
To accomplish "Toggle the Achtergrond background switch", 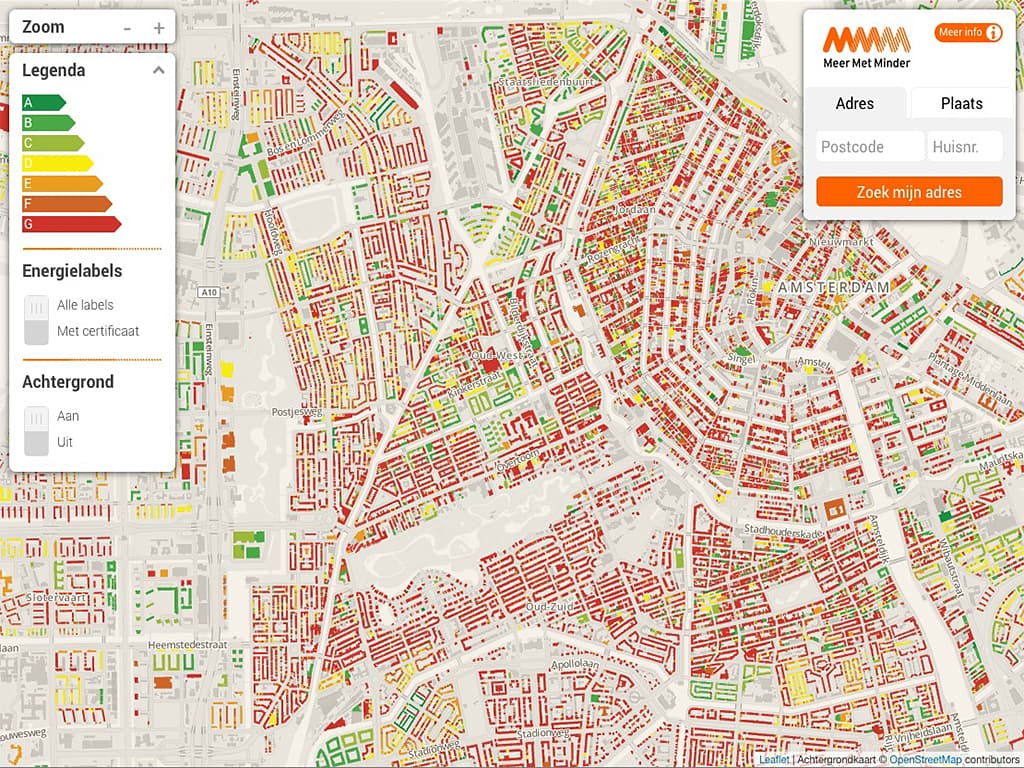I will click(x=37, y=430).
